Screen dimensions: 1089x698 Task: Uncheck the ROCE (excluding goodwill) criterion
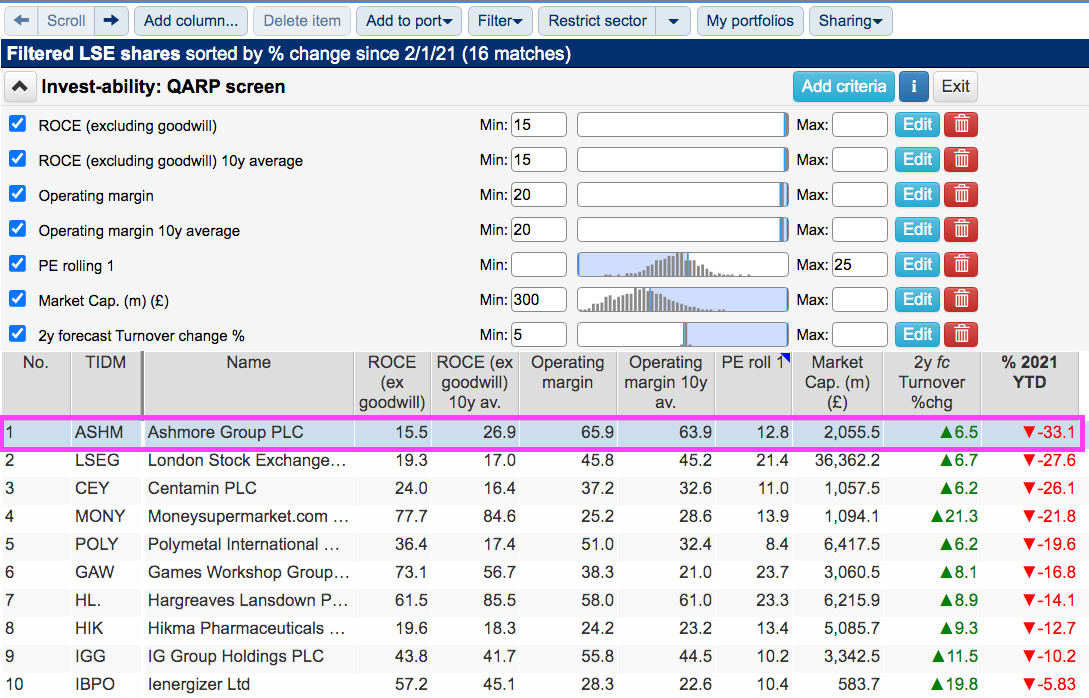tap(17, 124)
